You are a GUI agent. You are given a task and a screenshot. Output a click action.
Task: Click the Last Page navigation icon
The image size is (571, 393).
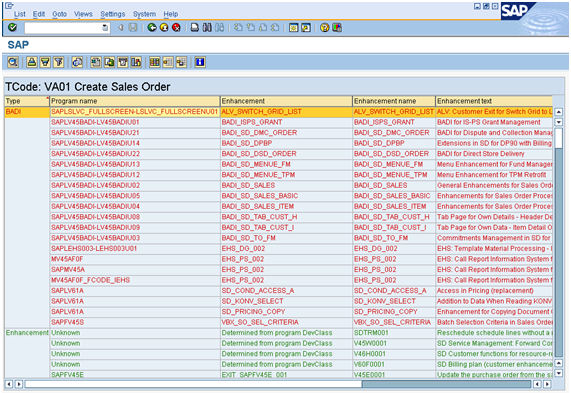point(275,28)
